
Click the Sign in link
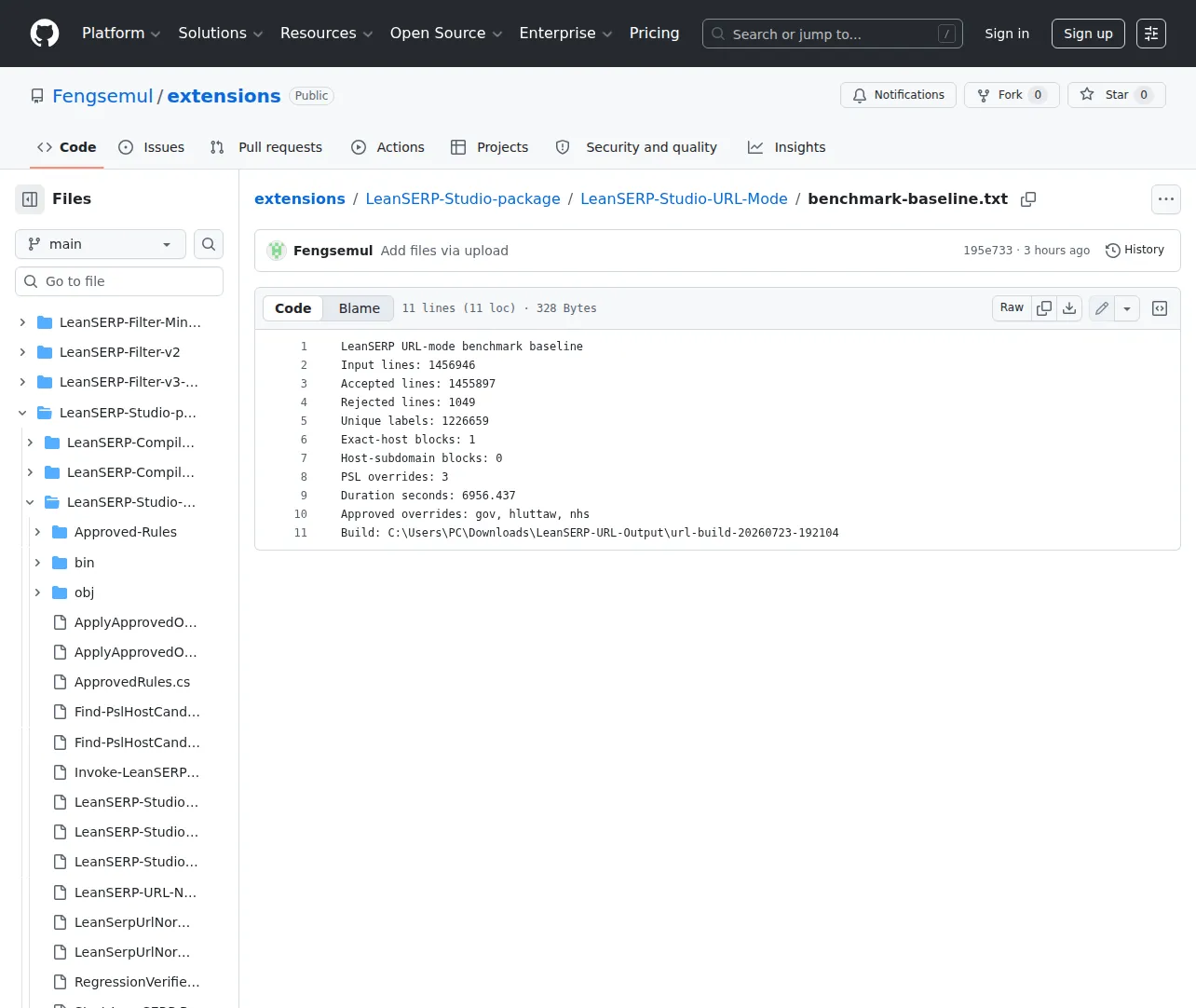[x=1007, y=34]
